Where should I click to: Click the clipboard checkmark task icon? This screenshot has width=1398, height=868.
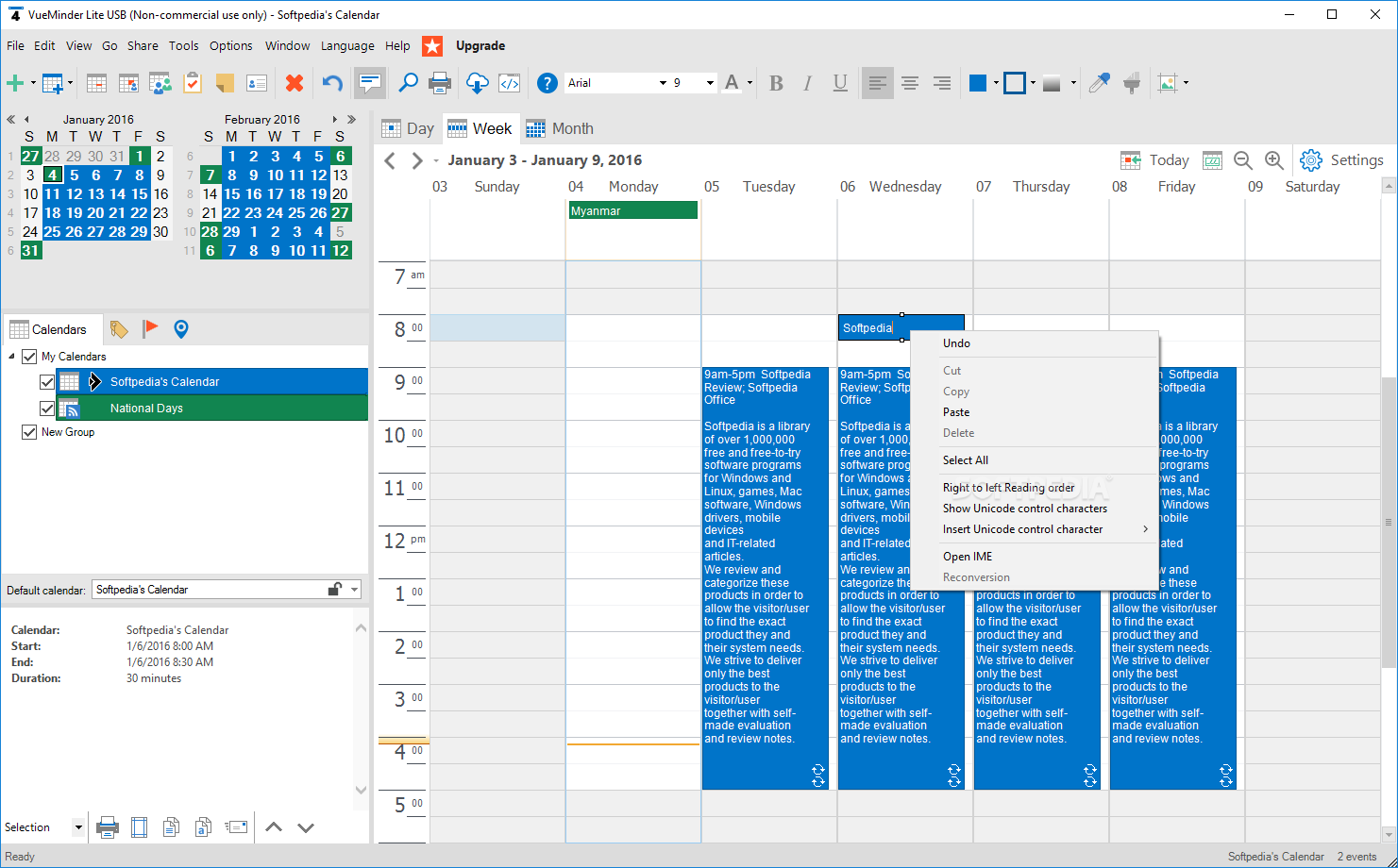click(x=193, y=83)
